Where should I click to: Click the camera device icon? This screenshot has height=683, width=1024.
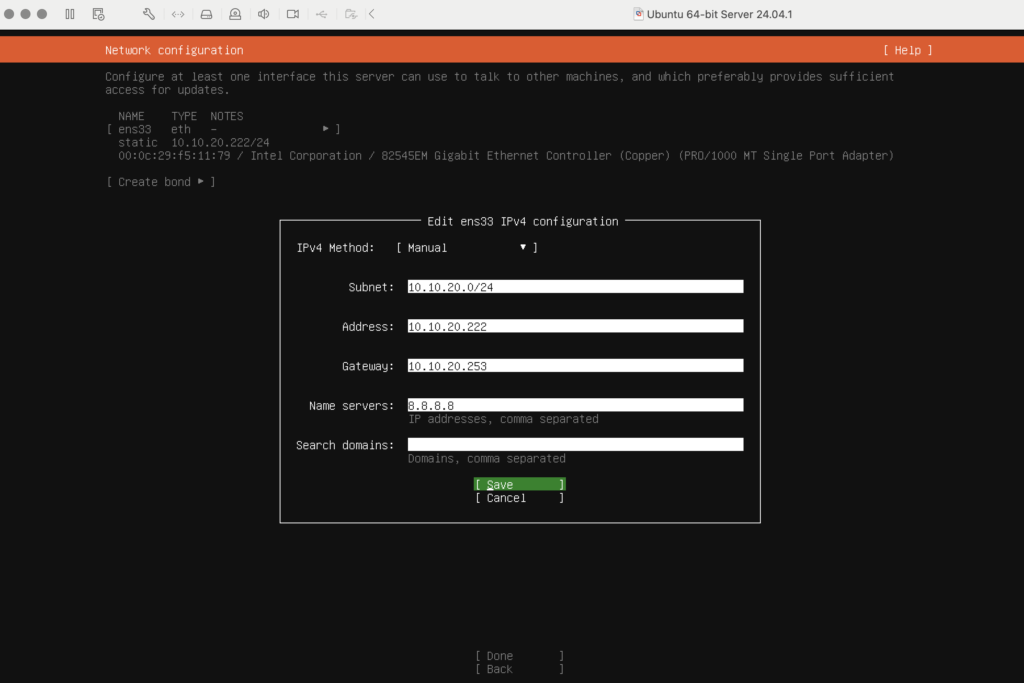pos(293,14)
